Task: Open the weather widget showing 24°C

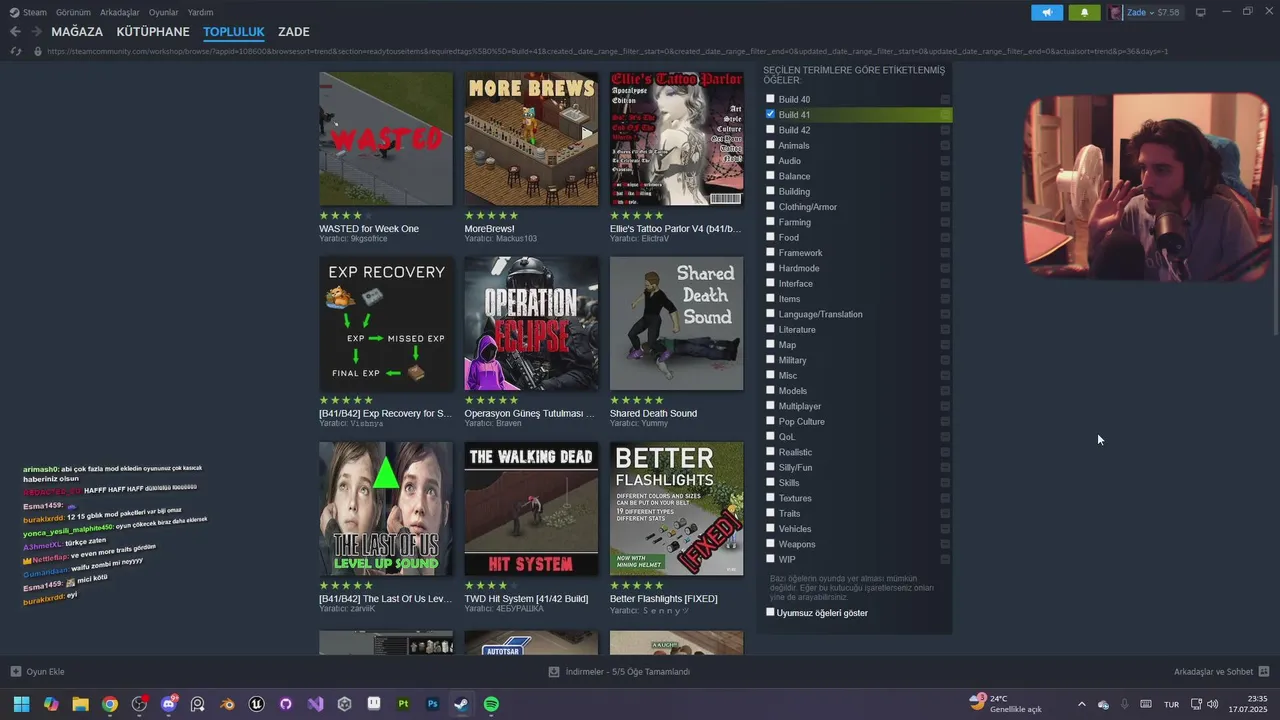Action: [x=1005, y=704]
